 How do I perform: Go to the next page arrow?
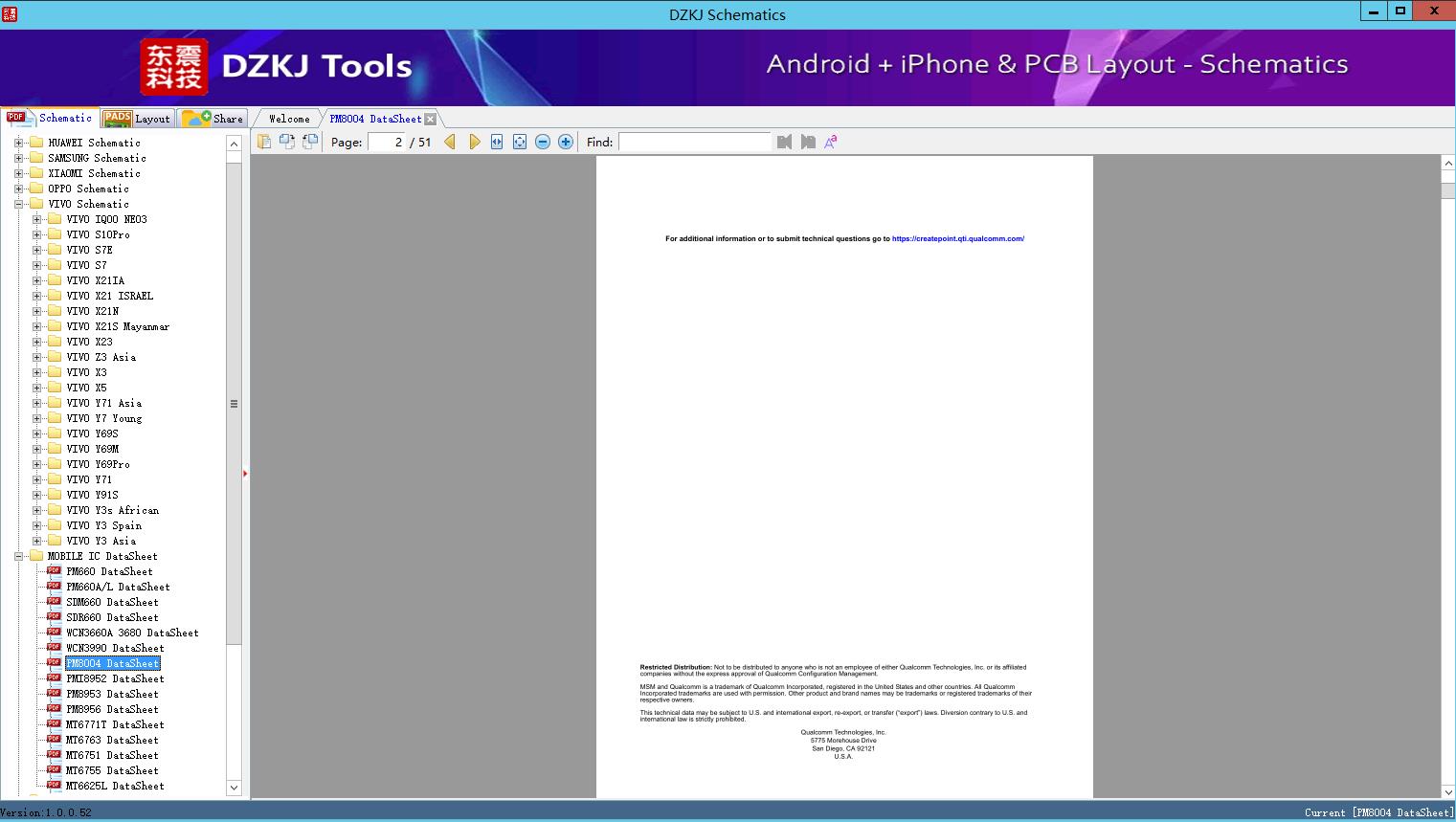pyautogui.click(x=474, y=142)
